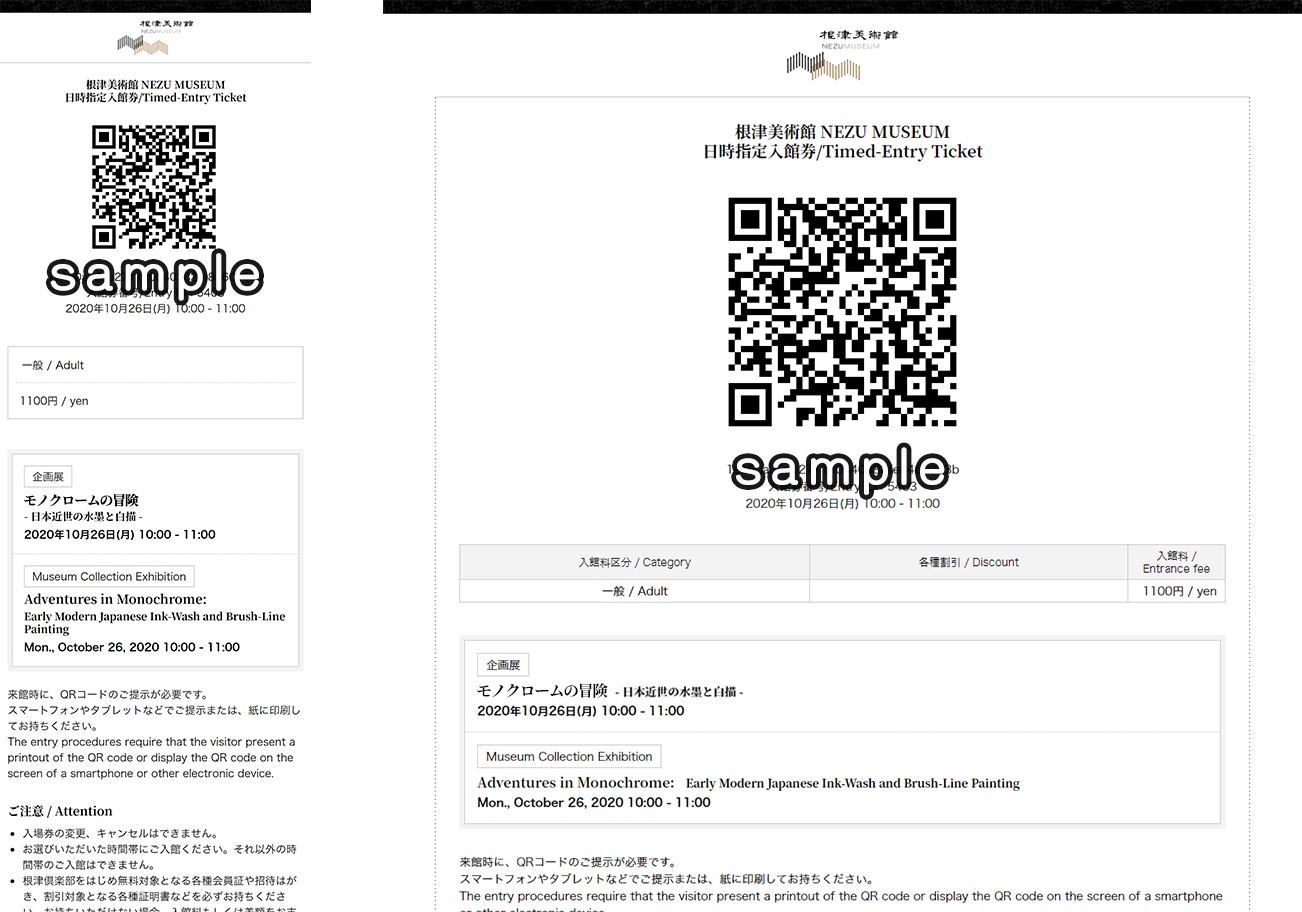Click 1100円 / yen cell in desktop table

coord(1176,591)
